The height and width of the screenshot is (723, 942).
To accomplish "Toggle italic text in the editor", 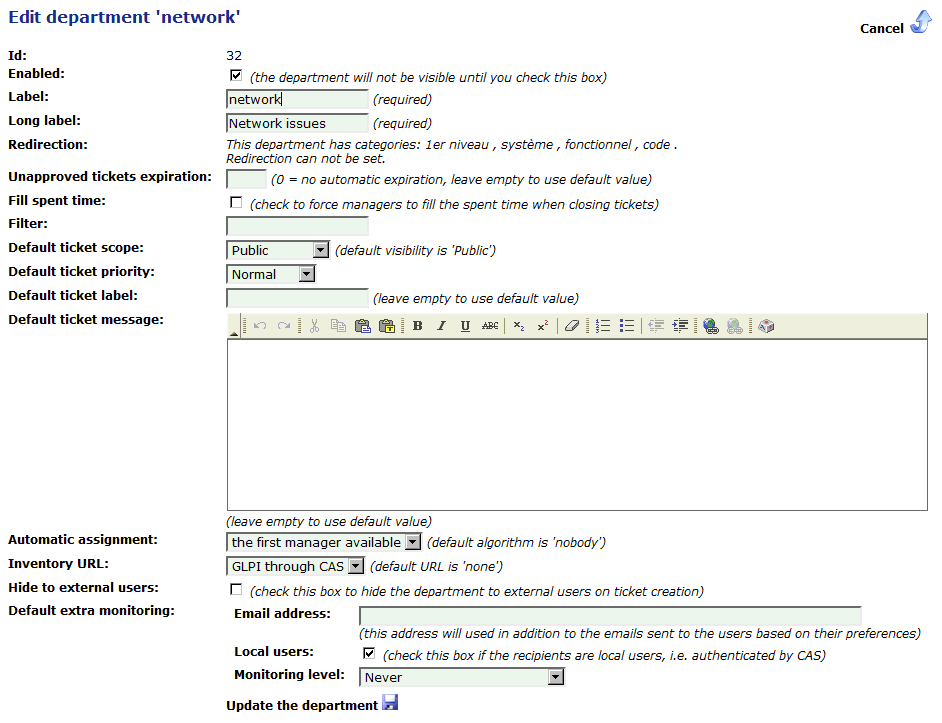I will tap(441, 326).
